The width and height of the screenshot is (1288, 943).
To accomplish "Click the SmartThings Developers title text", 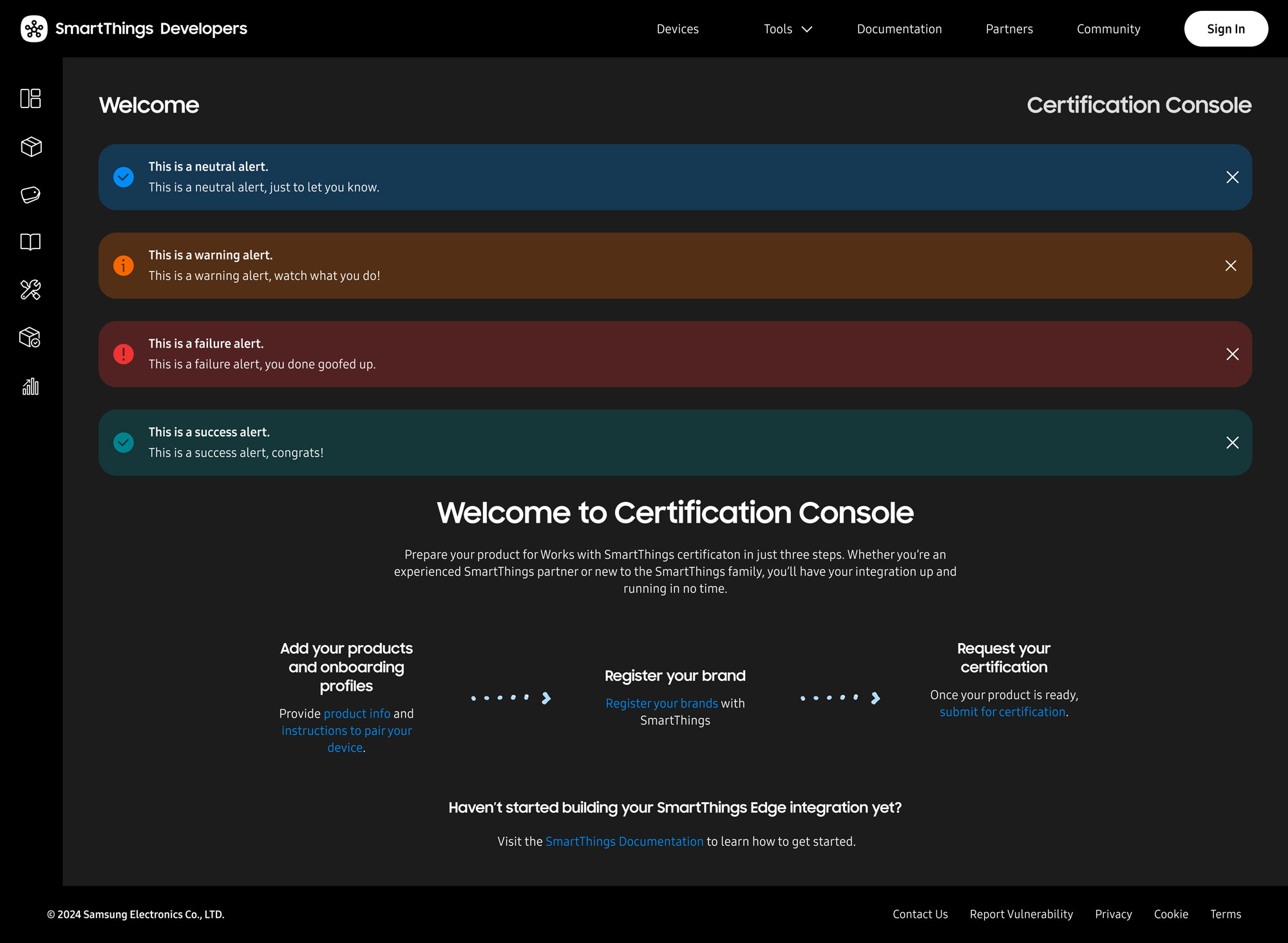I will [x=151, y=29].
